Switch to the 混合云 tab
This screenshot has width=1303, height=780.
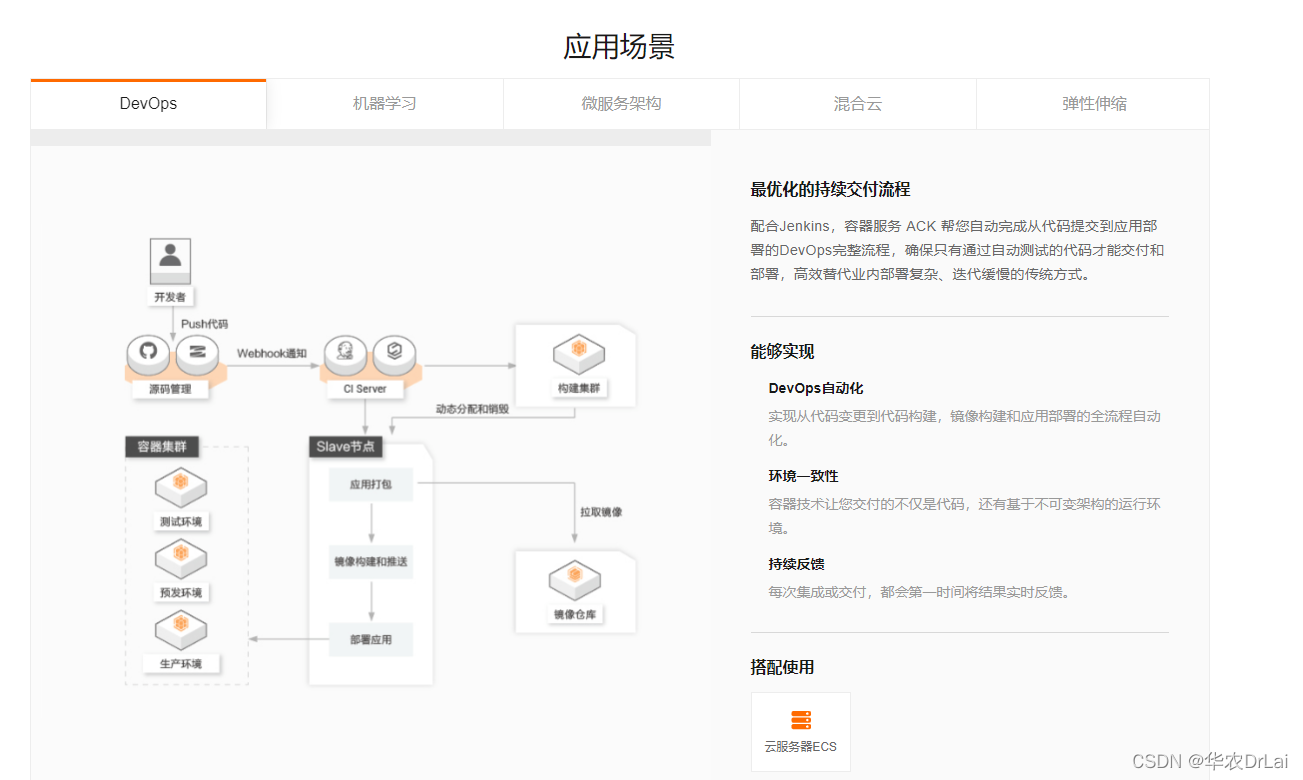click(858, 104)
